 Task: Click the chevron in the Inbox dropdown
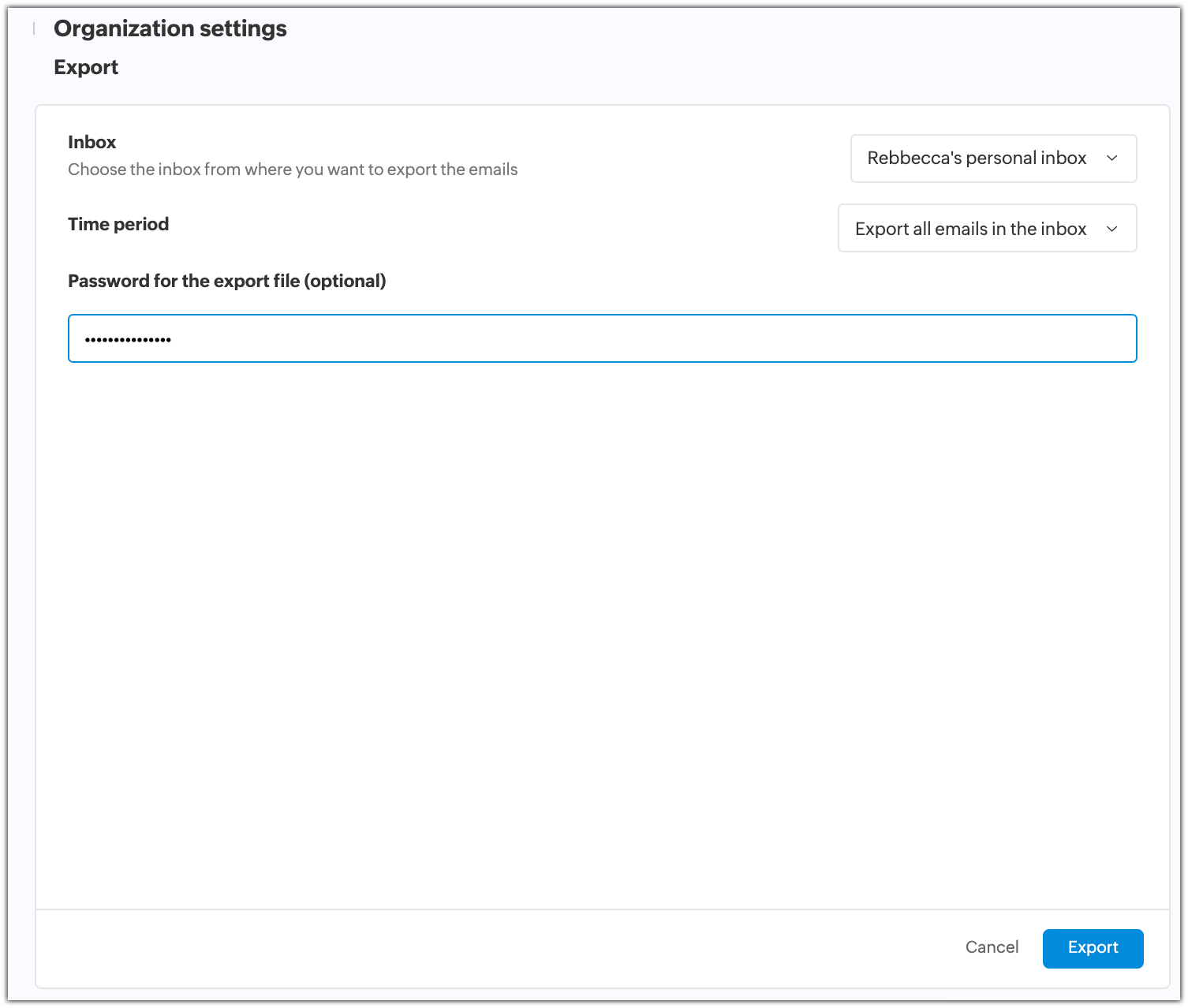click(x=1112, y=159)
